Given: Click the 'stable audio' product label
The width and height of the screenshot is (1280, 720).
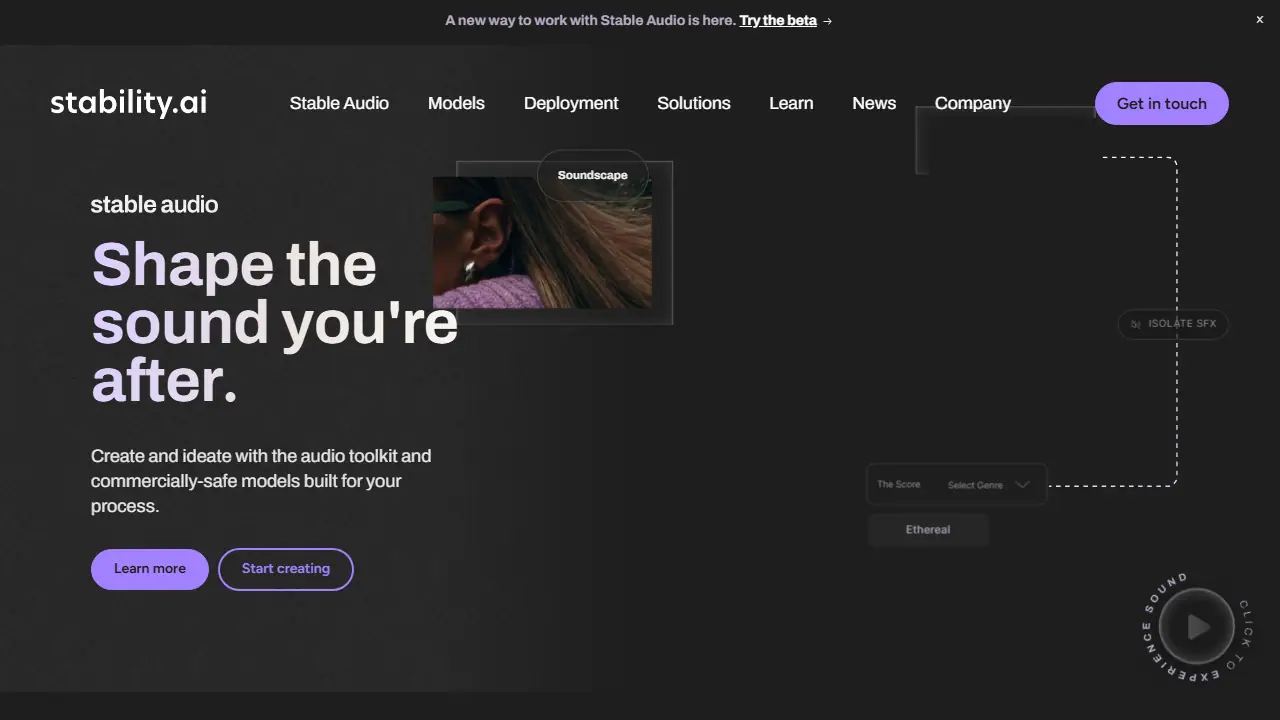Looking at the screenshot, I should coord(154,205).
